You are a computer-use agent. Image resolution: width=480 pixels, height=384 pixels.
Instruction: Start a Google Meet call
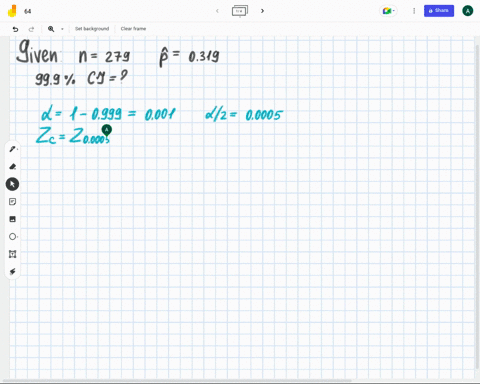[388, 11]
